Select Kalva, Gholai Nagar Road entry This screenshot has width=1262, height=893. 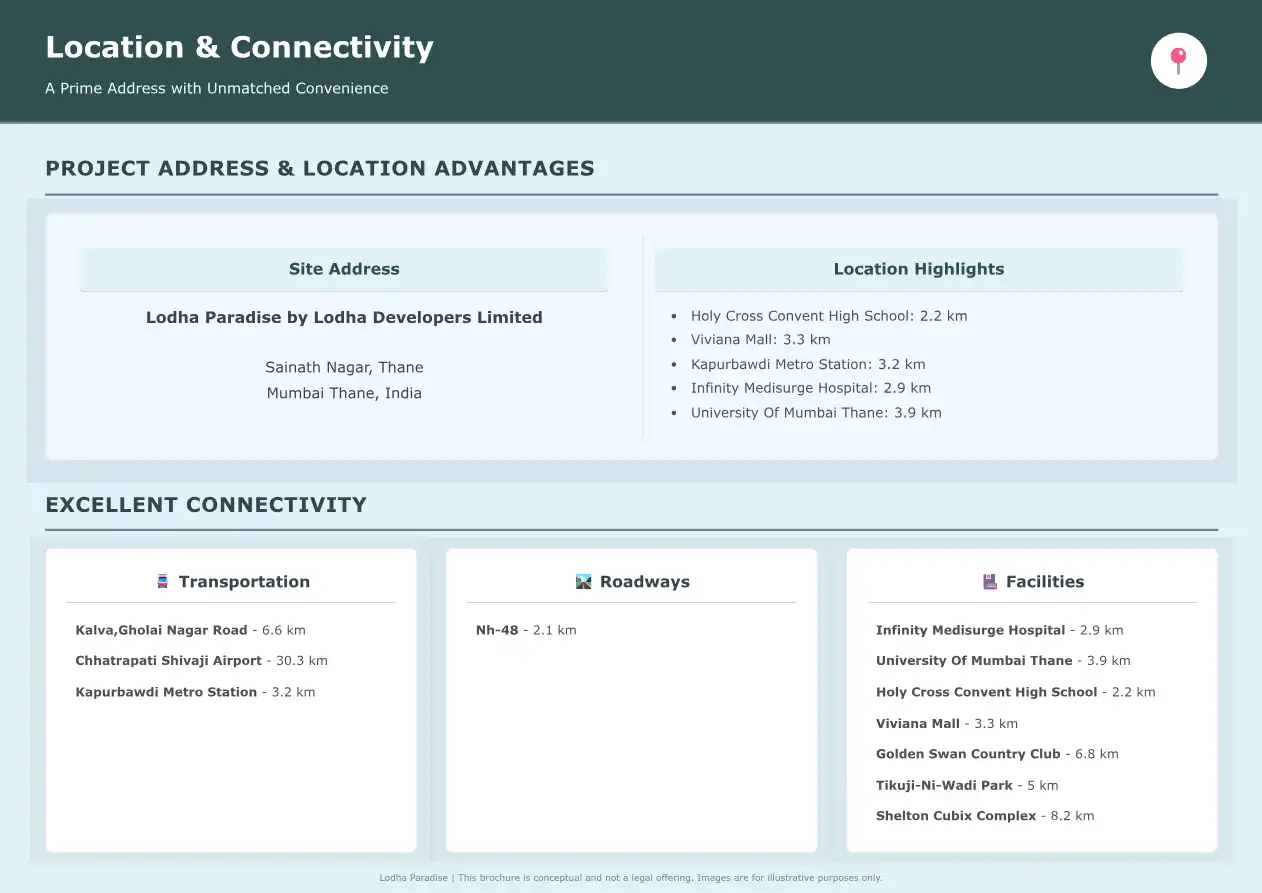click(190, 631)
